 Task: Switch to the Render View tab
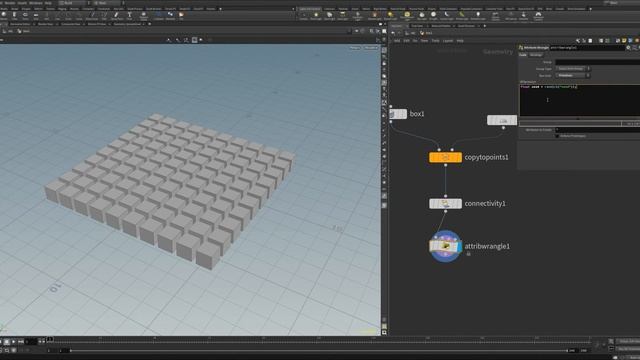45,24
